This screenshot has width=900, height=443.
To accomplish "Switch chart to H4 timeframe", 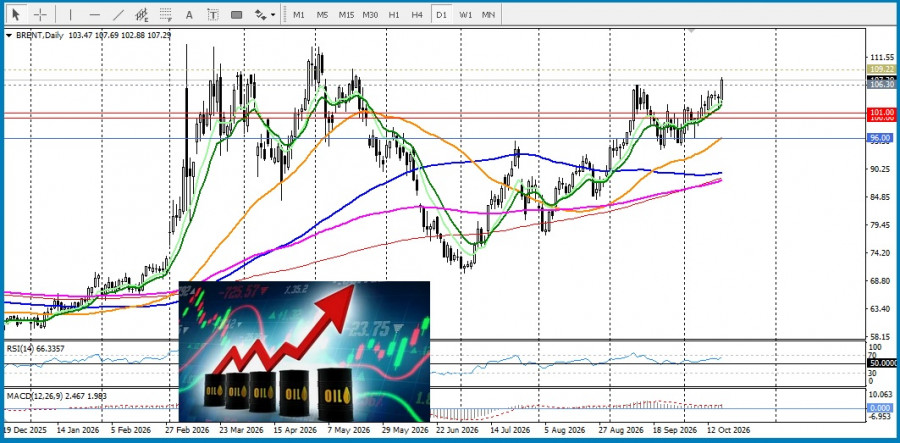I will point(417,15).
